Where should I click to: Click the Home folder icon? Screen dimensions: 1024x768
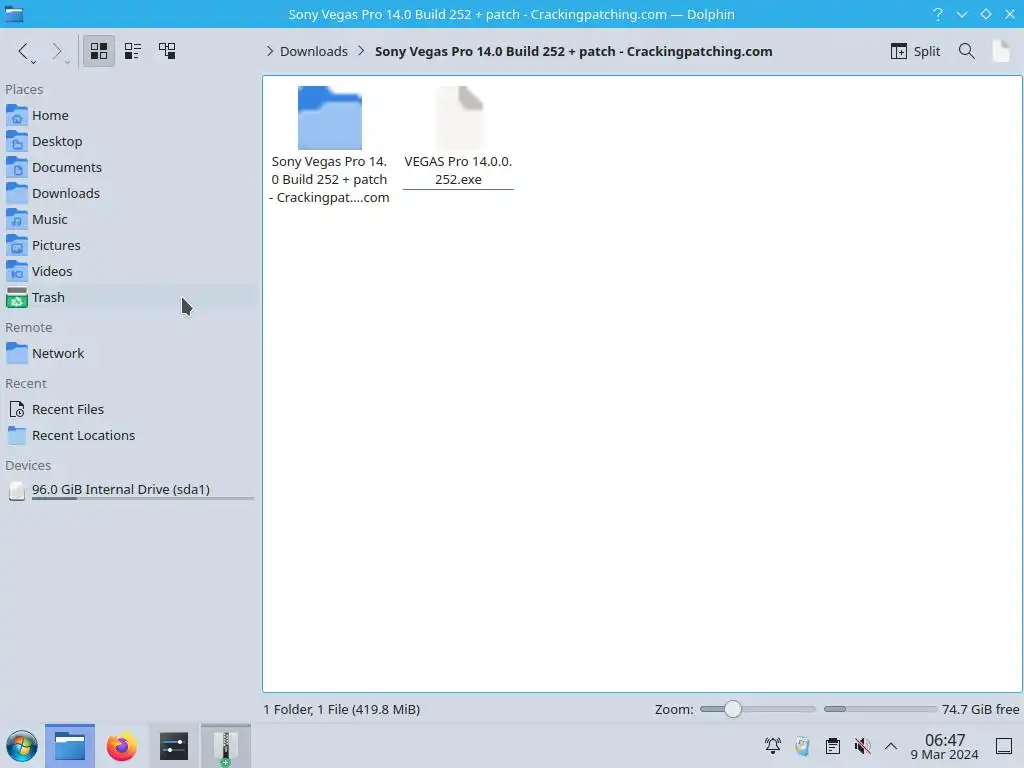(16, 116)
